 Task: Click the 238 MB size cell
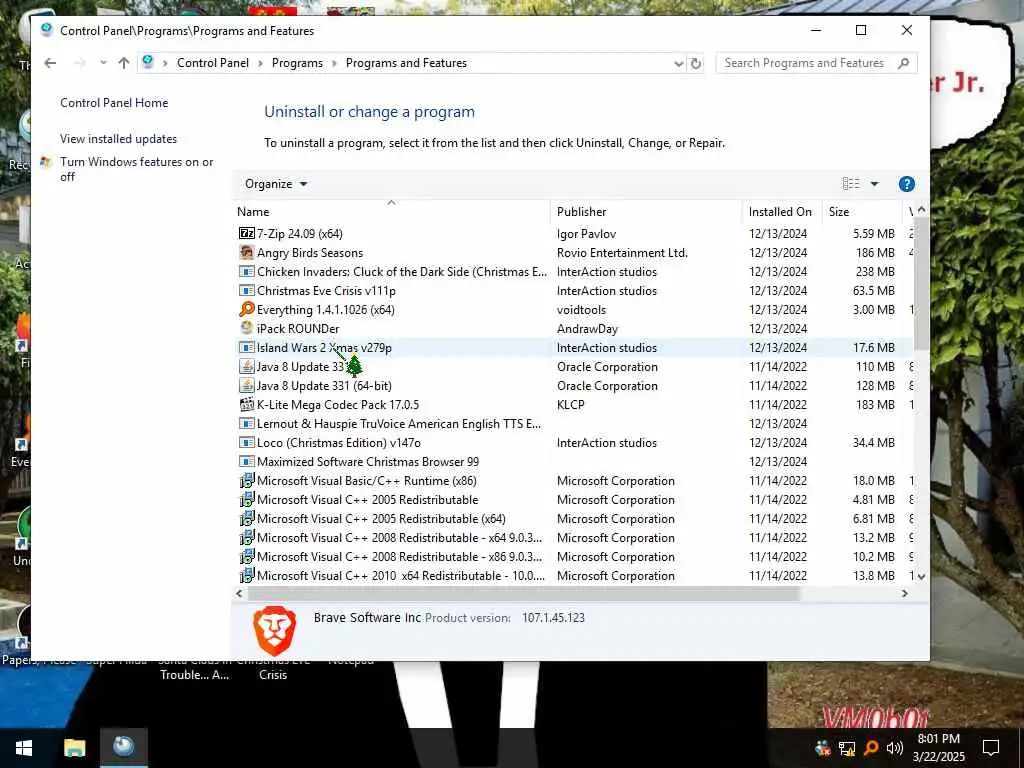[875, 271]
